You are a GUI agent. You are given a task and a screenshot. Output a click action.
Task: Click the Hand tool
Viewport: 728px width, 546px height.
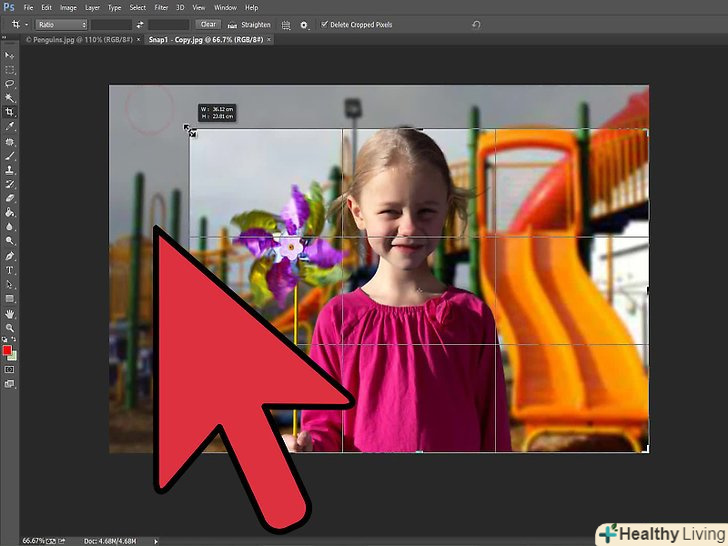[x=10, y=314]
